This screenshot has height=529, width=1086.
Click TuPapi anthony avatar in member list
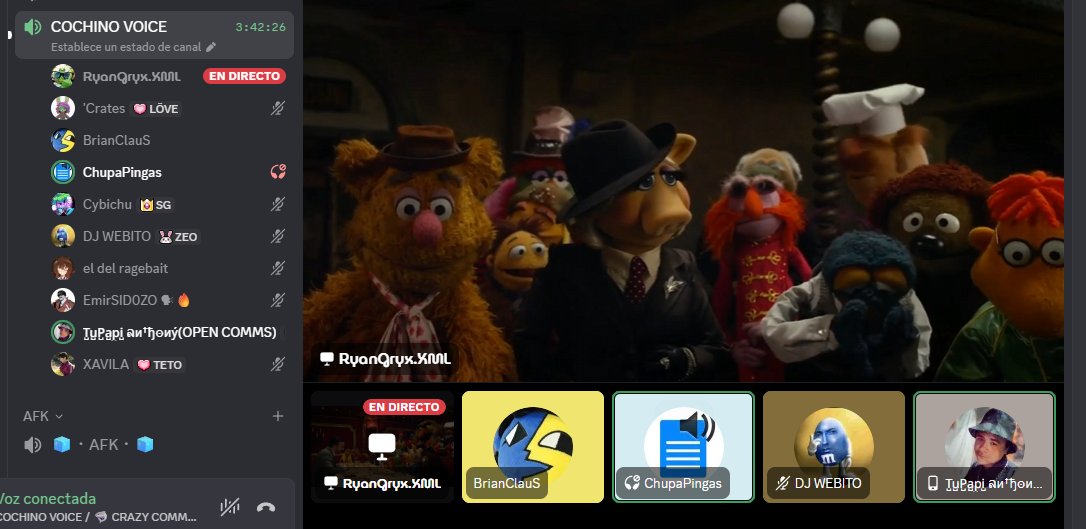pos(63,332)
